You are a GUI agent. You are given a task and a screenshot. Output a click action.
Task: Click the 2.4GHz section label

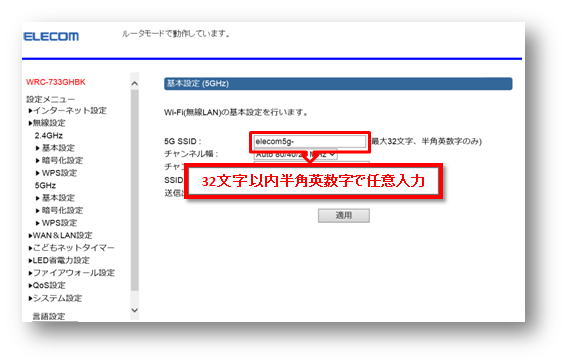pos(49,136)
